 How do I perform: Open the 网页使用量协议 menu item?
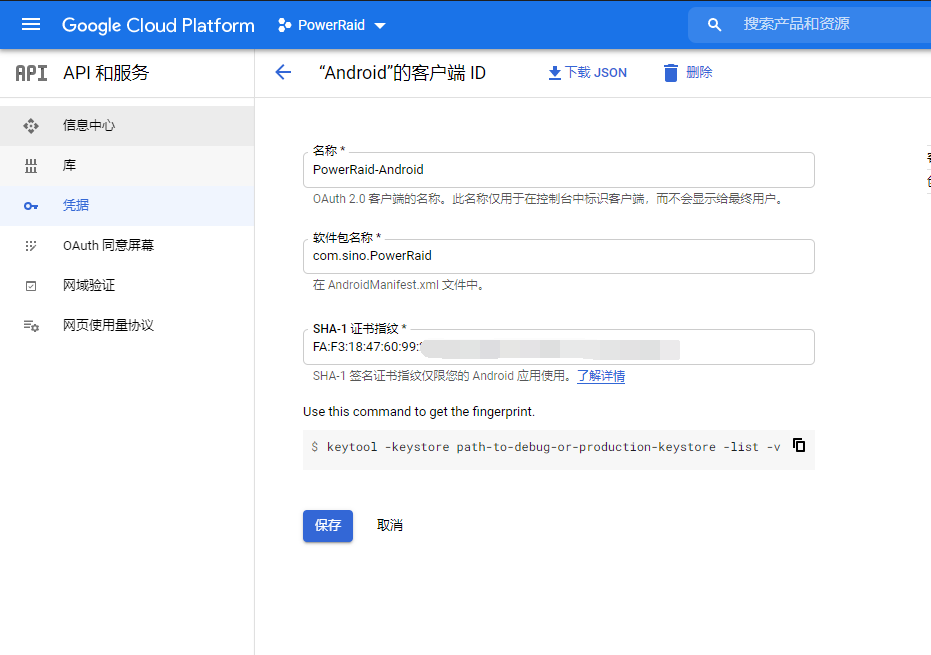pos(127,325)
